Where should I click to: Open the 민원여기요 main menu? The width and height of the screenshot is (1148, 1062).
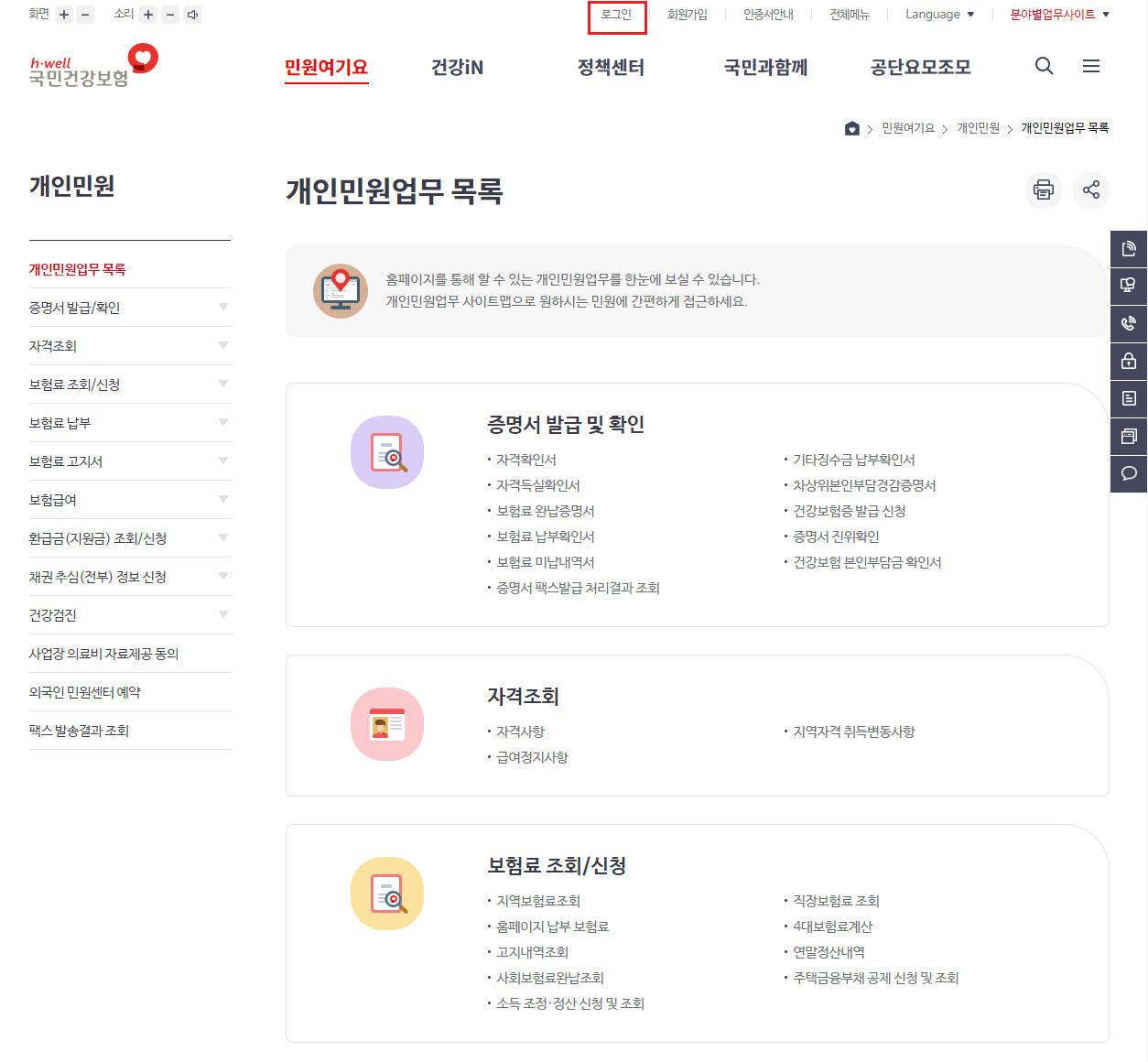pyautogui.click(x=326, y=67)
